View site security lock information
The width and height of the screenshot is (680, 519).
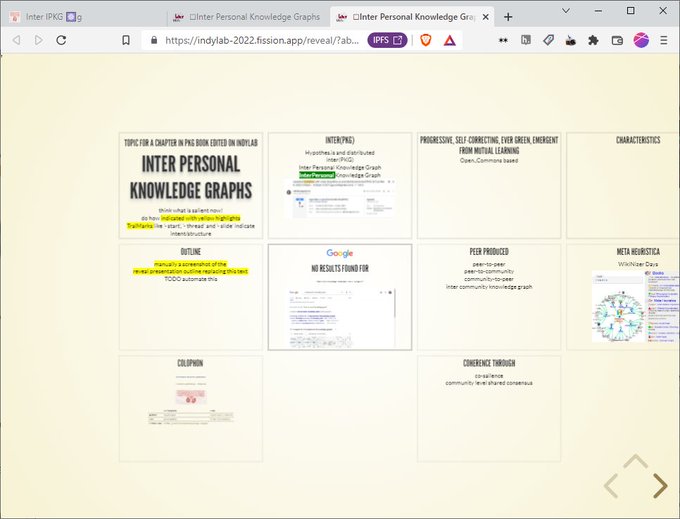(154, 40)
